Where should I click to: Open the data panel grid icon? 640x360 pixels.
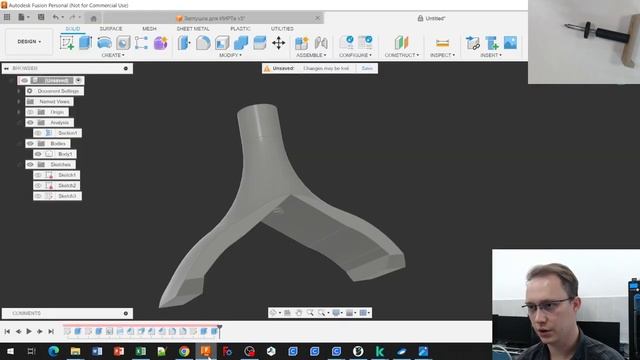pyautogui.click(x=7, y=17)
